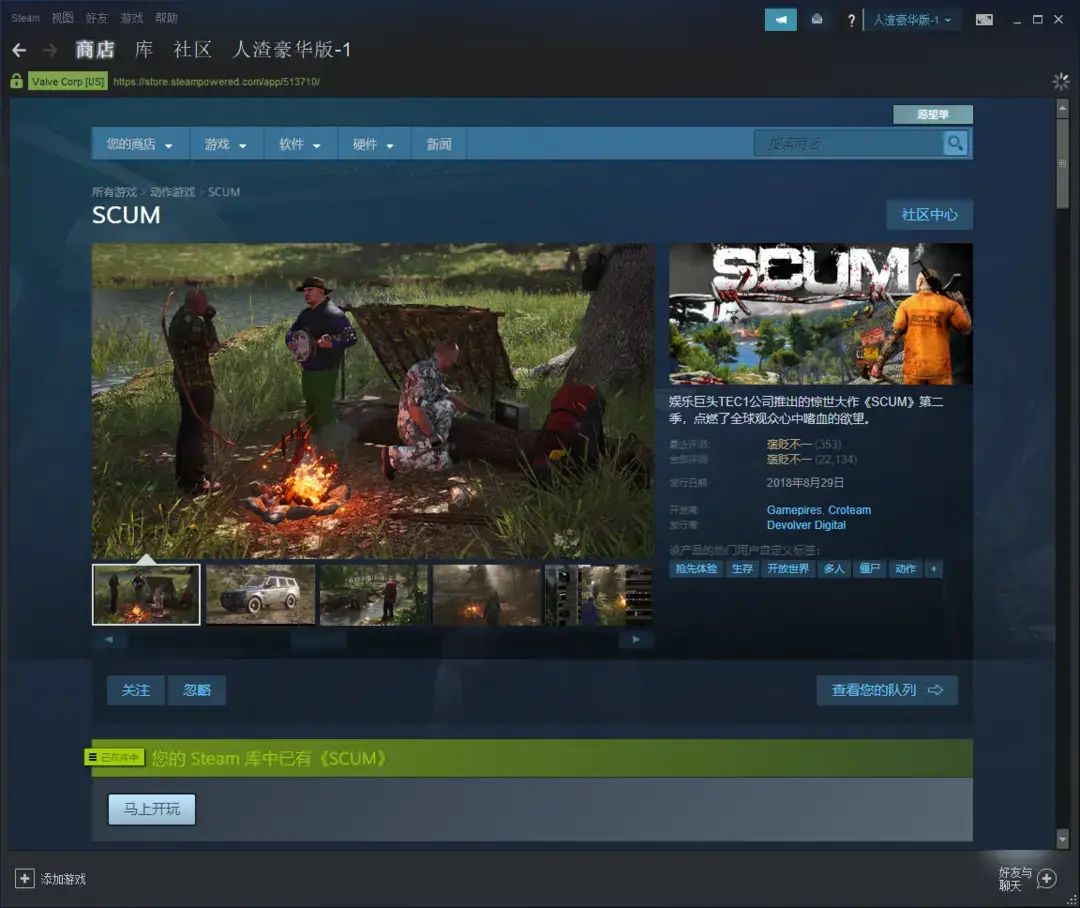Image resolution: width=1080 pixels, height=908 pixels.
Task: Click the green padlock security icon
Action: [x=17, y=81]
